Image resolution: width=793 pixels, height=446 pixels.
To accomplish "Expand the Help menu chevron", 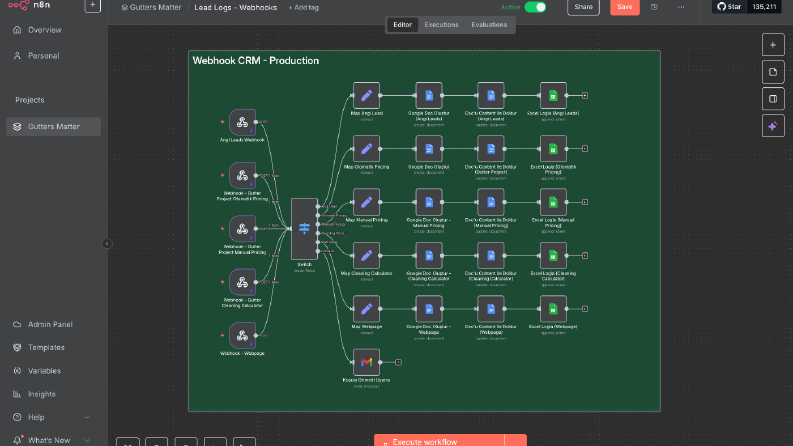I will point(86,417).
